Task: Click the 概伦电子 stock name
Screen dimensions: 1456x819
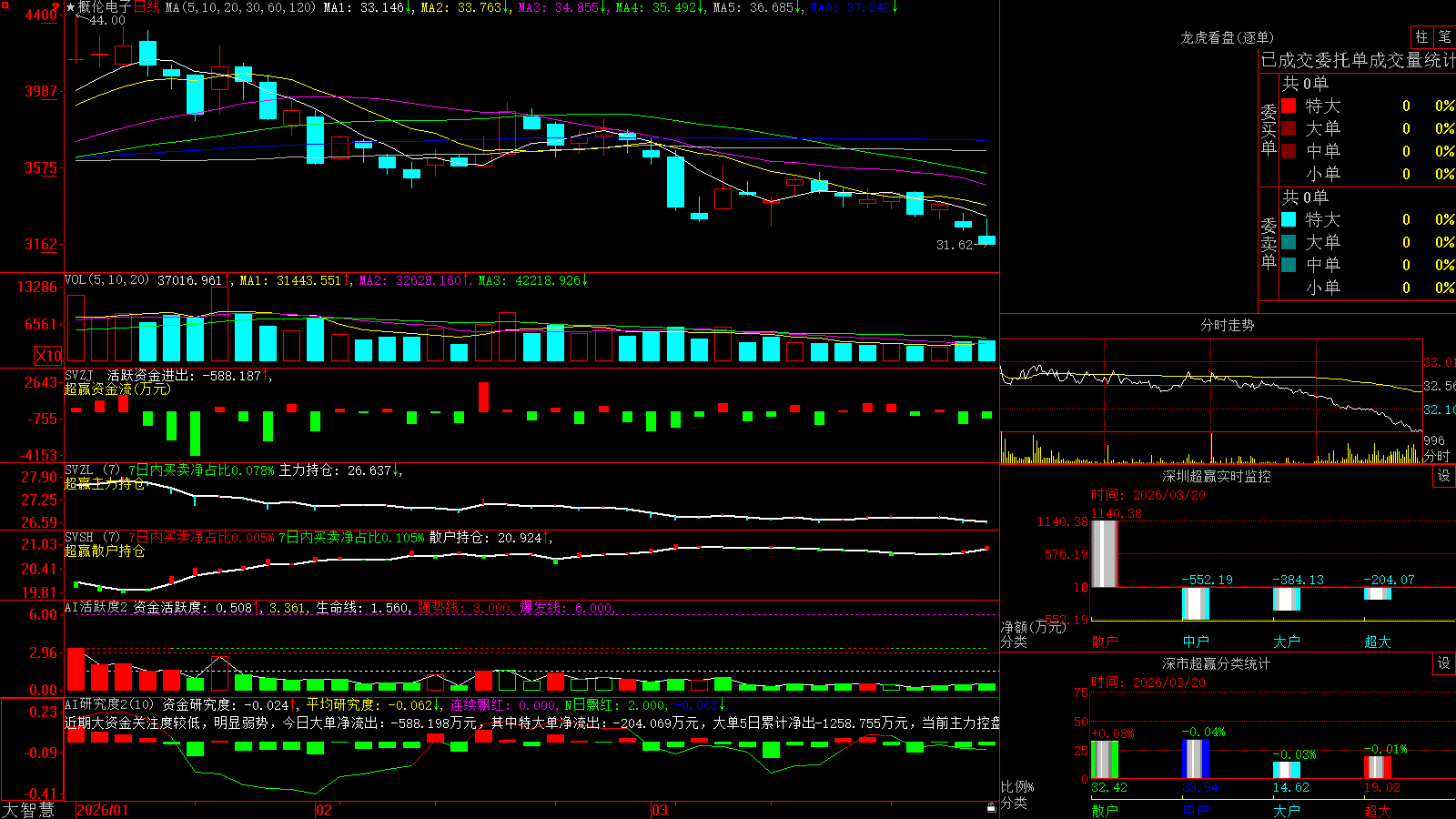Action: coord(105,7)
